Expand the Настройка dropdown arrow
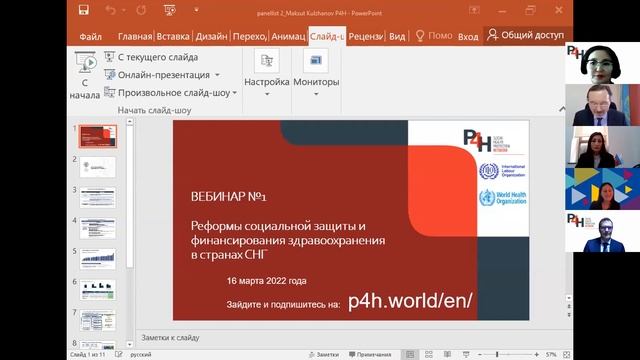 click(x=267, y=94)
